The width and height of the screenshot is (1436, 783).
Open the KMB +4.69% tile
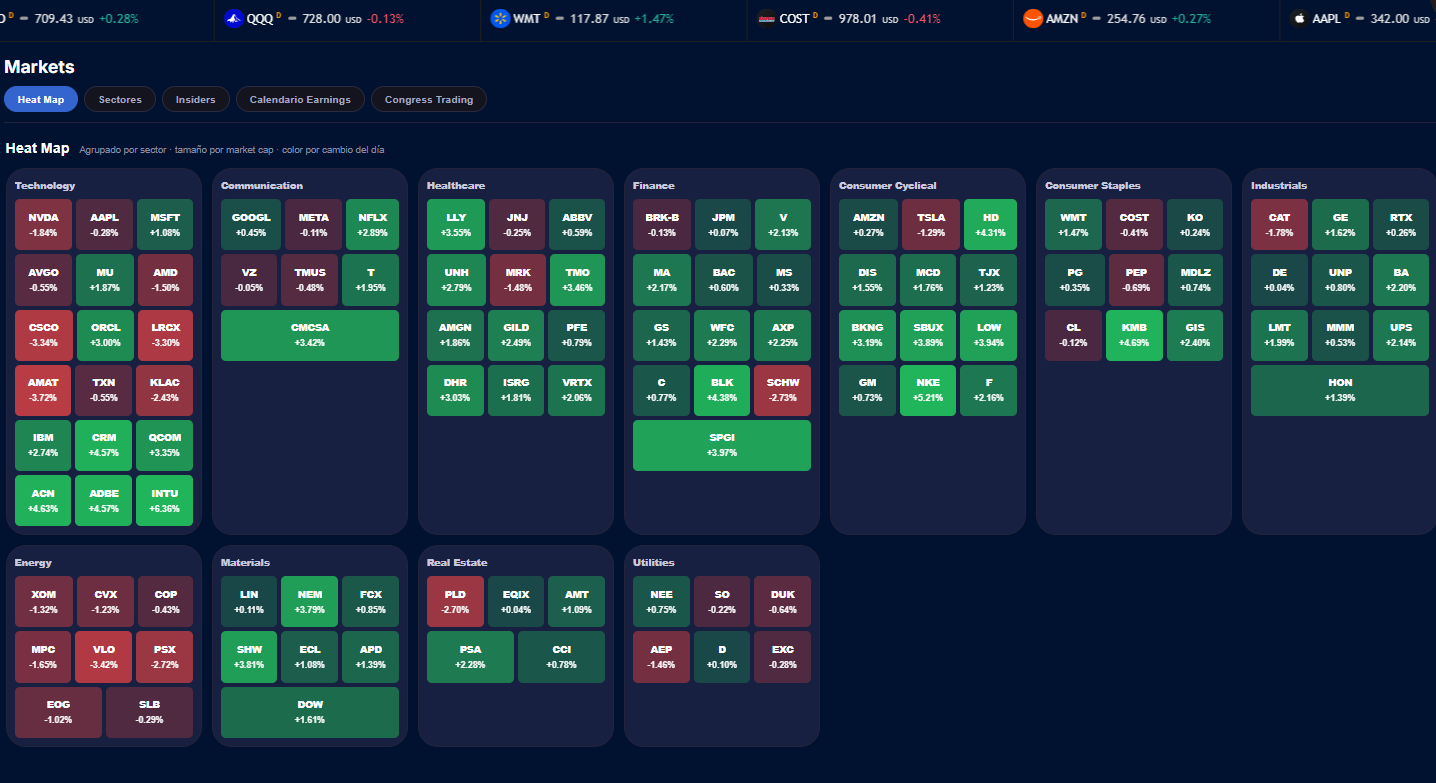click(x=1134, y=335)
